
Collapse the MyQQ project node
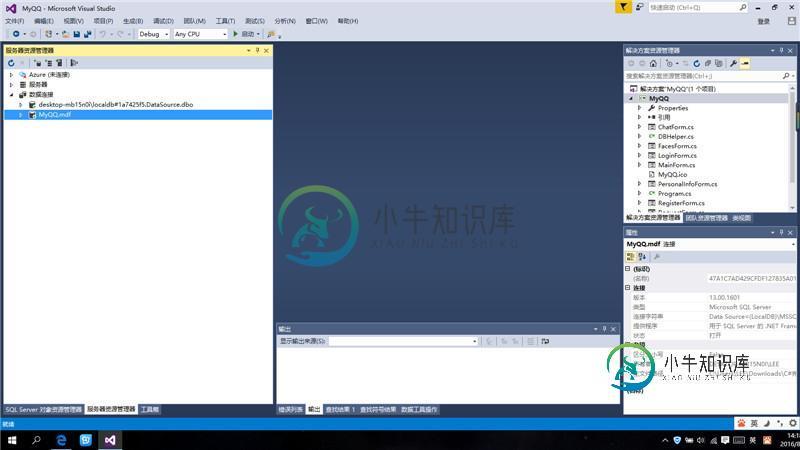click(631, 98)
